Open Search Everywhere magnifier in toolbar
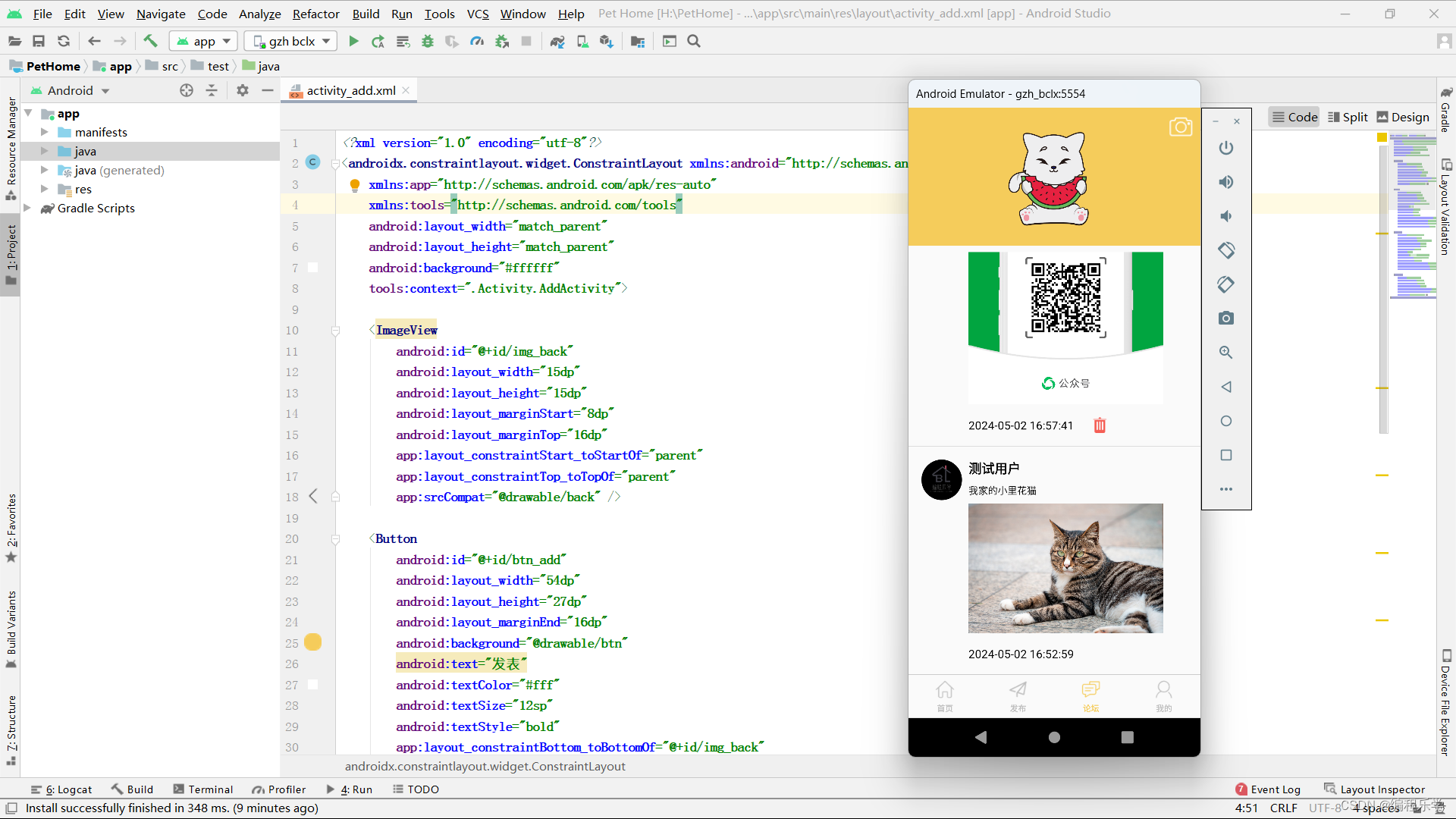Image resolution: width=1456 pixels, height=819 pixels. 694,42
